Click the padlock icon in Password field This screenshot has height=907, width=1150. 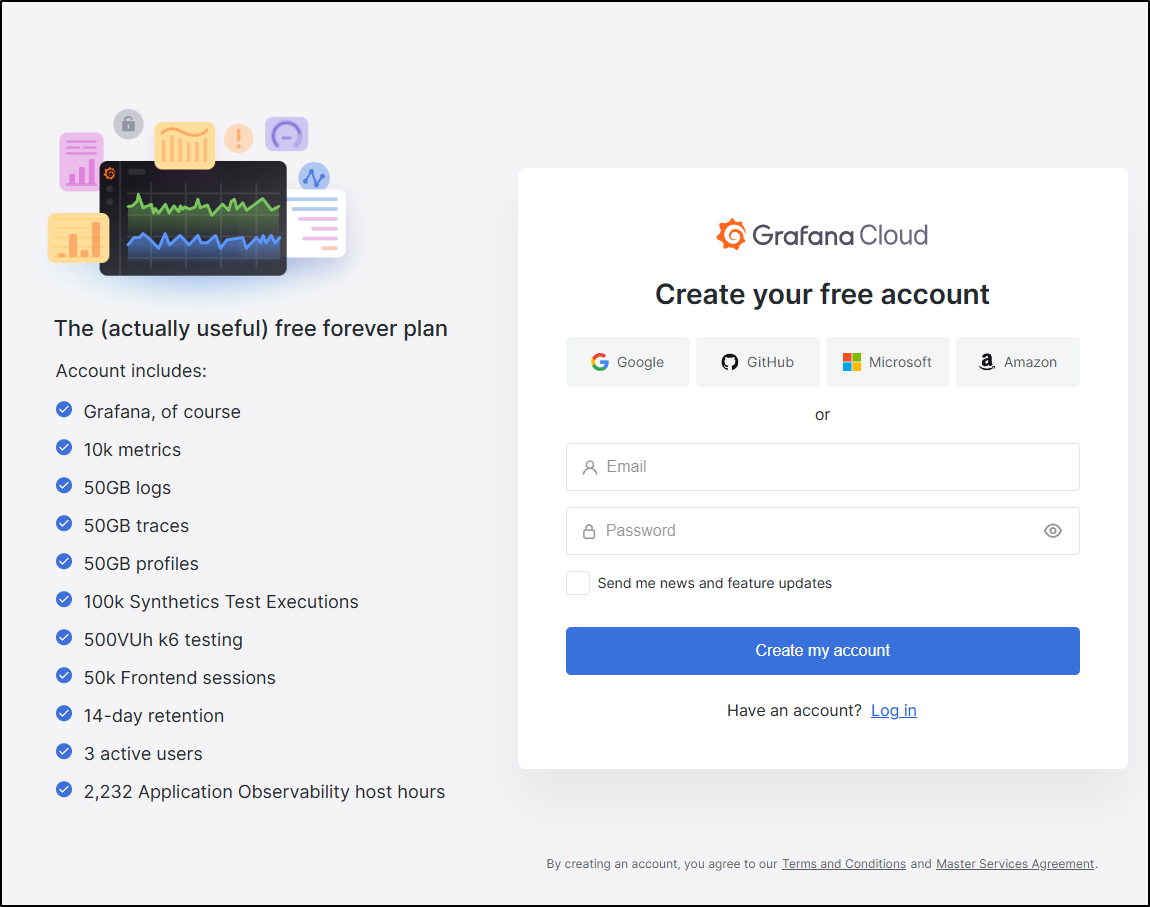[589, 532]
